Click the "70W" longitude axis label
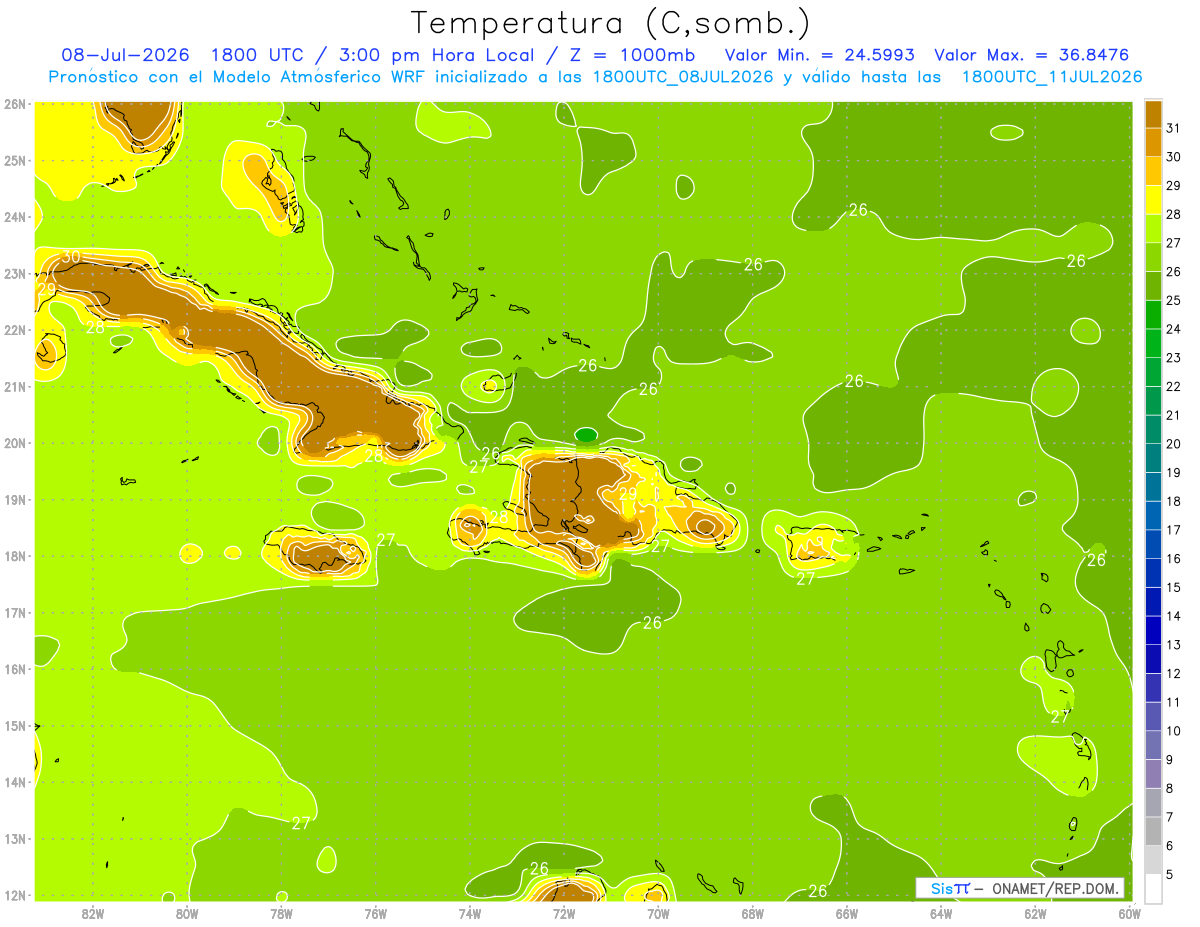 coord(658,913)
